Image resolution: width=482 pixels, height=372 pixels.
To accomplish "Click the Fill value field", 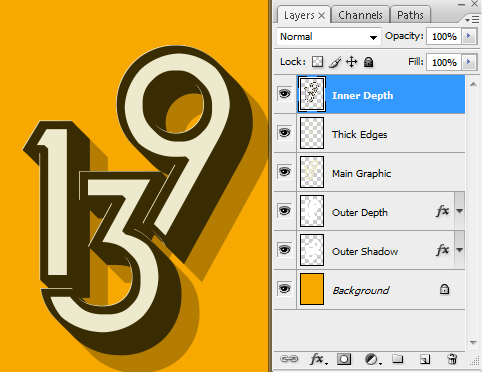I will (444, 62).
